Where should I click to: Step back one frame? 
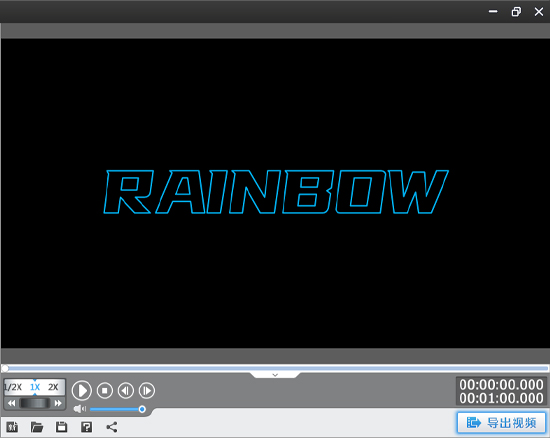[x=126, y=390]
